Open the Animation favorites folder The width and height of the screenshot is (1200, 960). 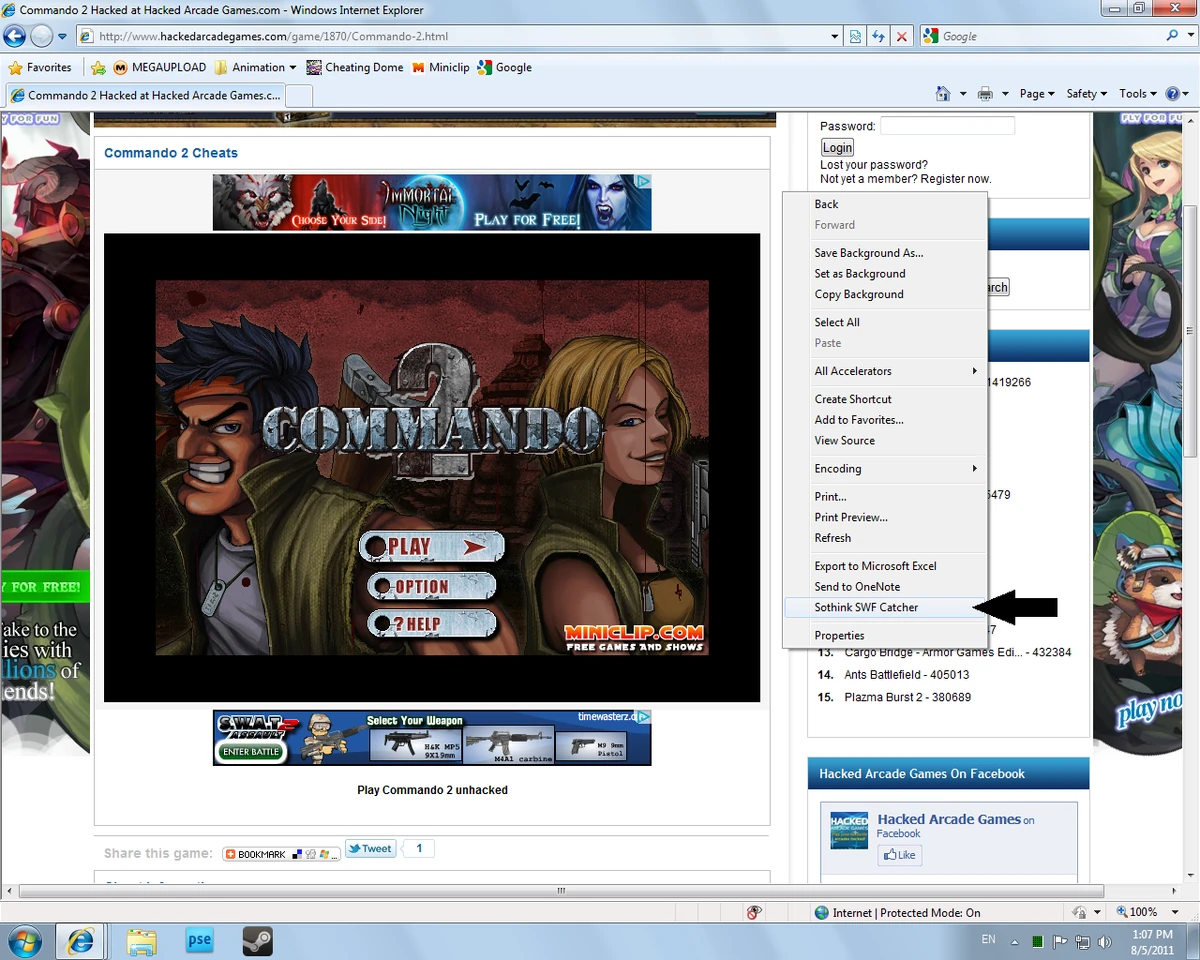[255, 67]
